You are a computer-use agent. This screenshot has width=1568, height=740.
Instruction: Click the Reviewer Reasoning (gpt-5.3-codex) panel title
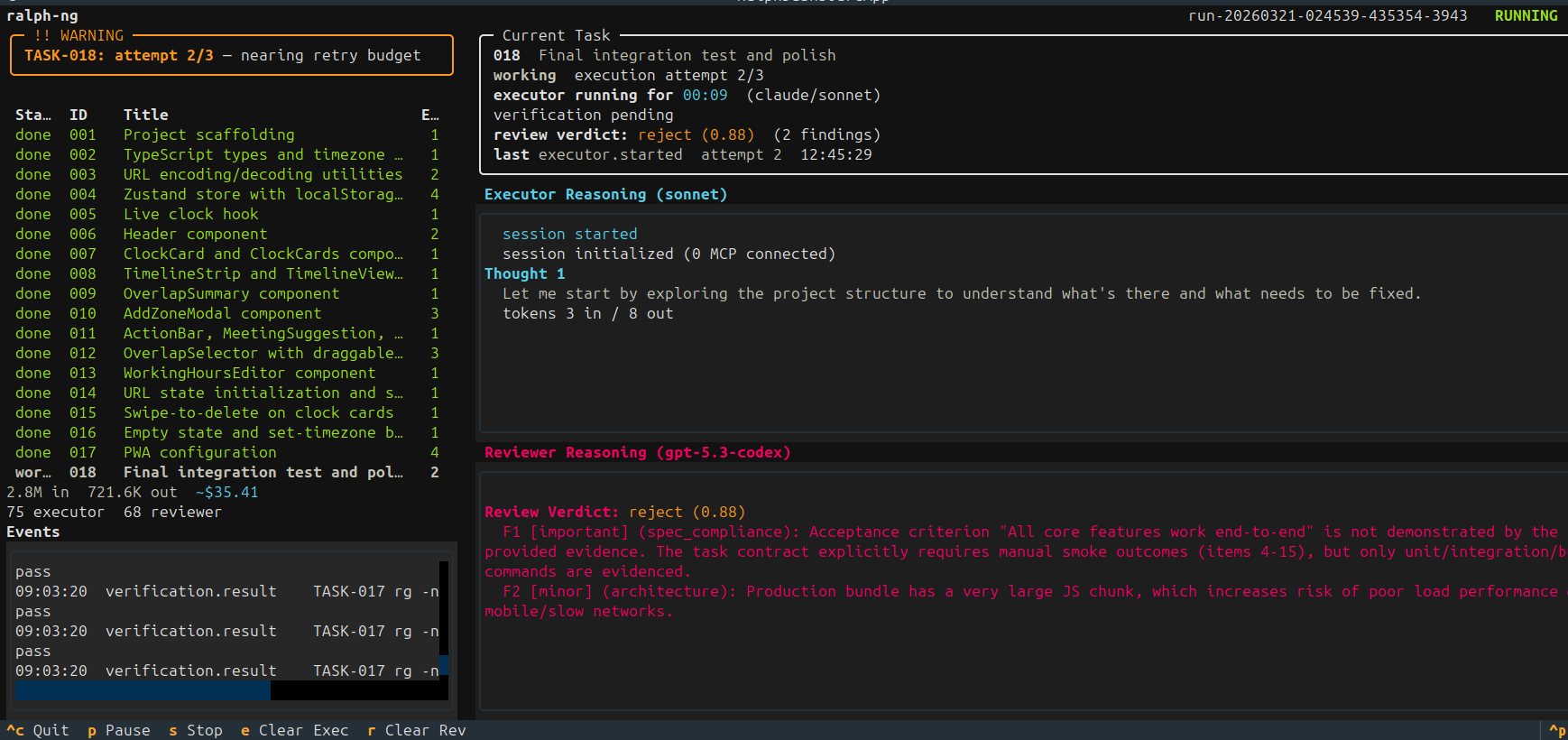[x=637, y=452]
